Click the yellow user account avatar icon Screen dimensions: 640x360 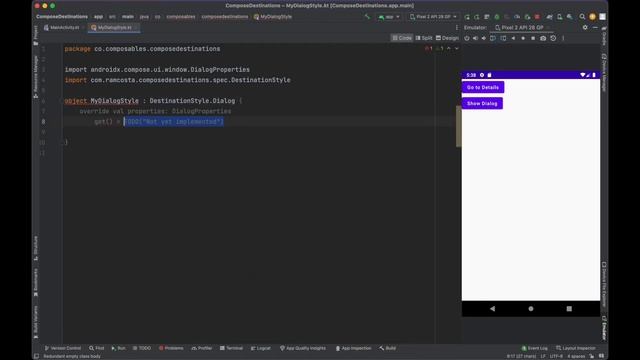(592, 17)
